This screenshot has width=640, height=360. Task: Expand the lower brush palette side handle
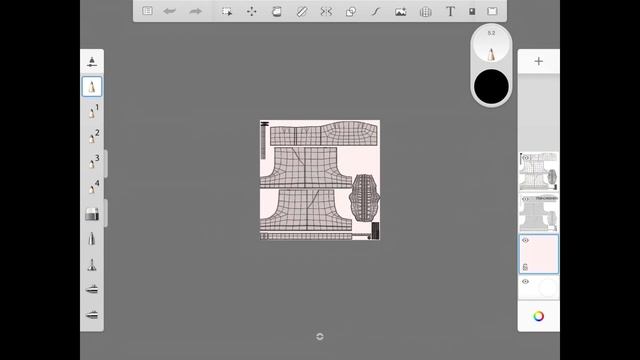pyautogui.click(x=106, y=213)
